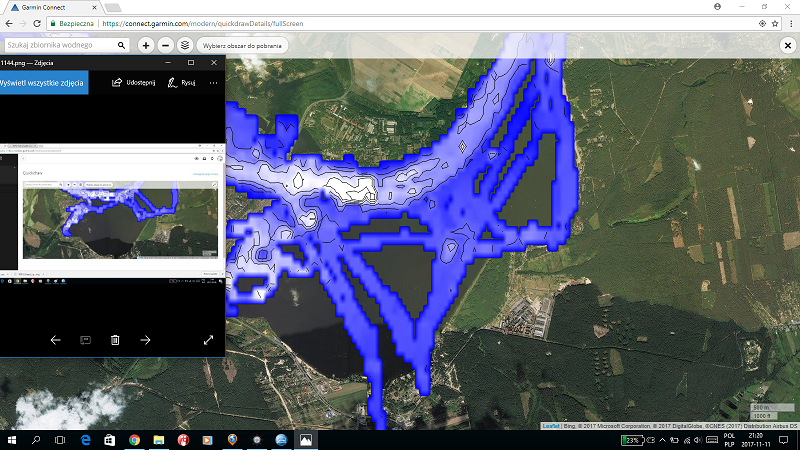Click Wyświetl wszystkie zdjęcia button
The image size is (800, 450).
pos(43,83)
